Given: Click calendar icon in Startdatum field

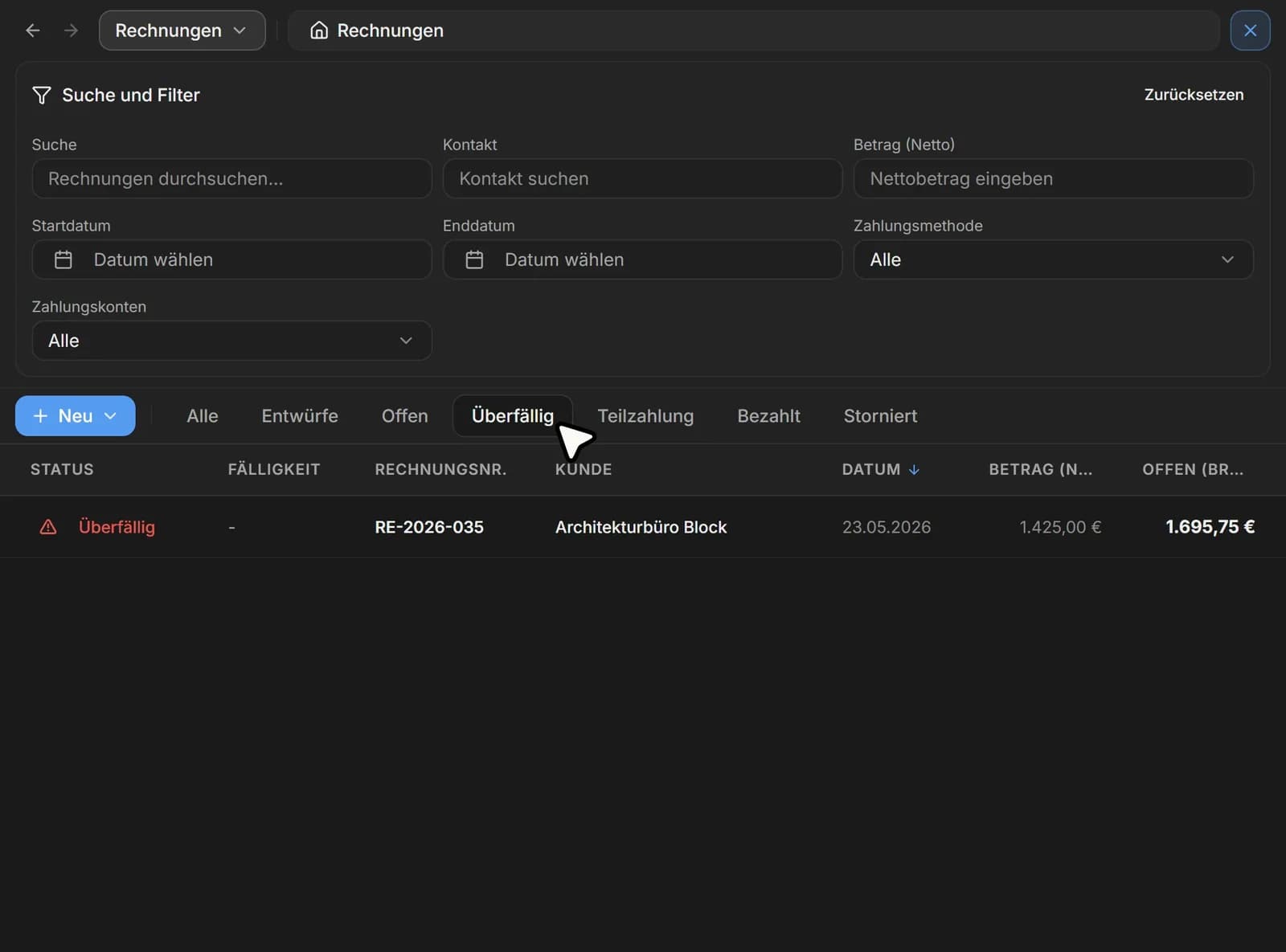Looking at the screenshot, I should click(63, 259).
